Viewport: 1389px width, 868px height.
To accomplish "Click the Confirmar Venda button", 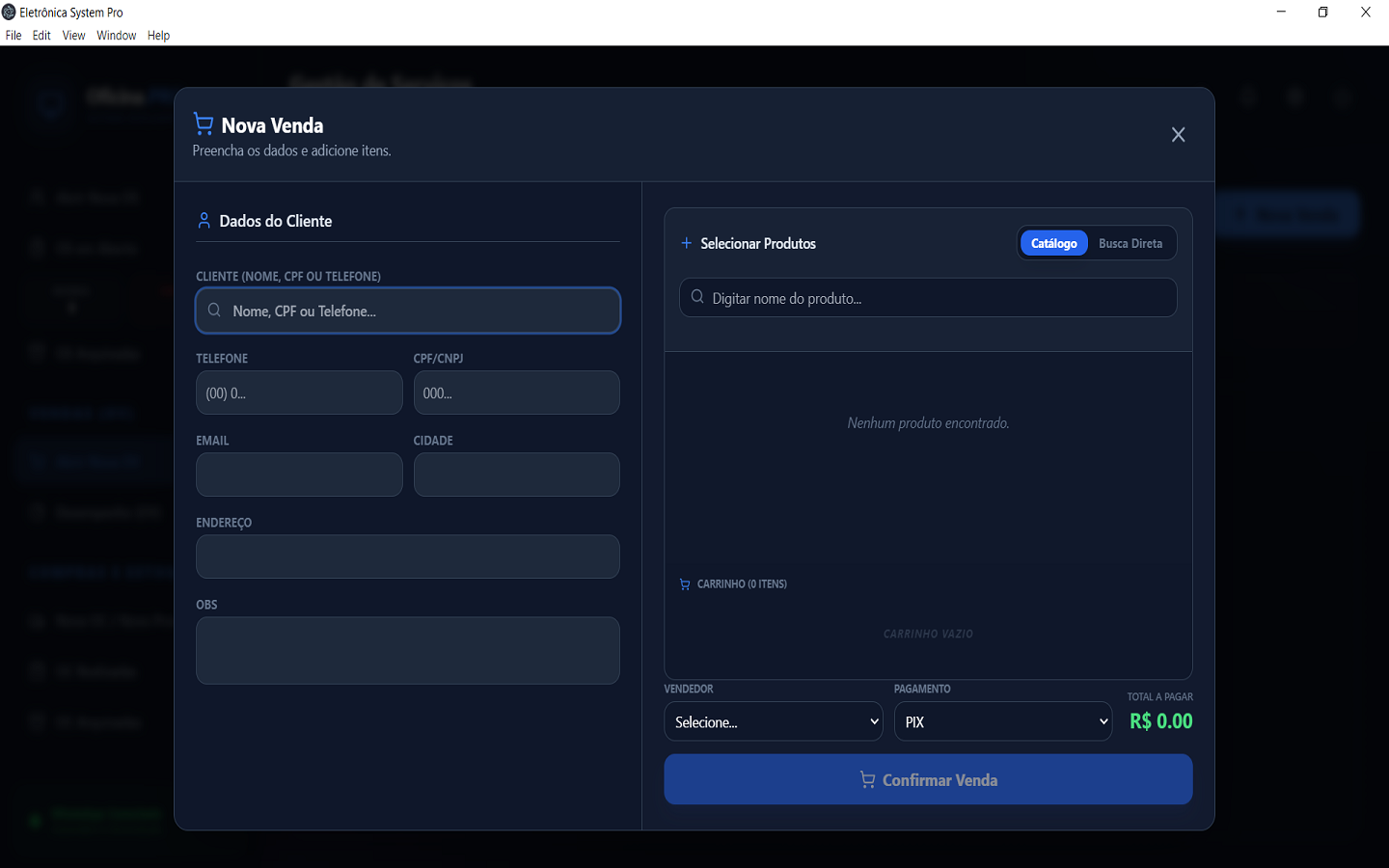I will coord(928,779).
